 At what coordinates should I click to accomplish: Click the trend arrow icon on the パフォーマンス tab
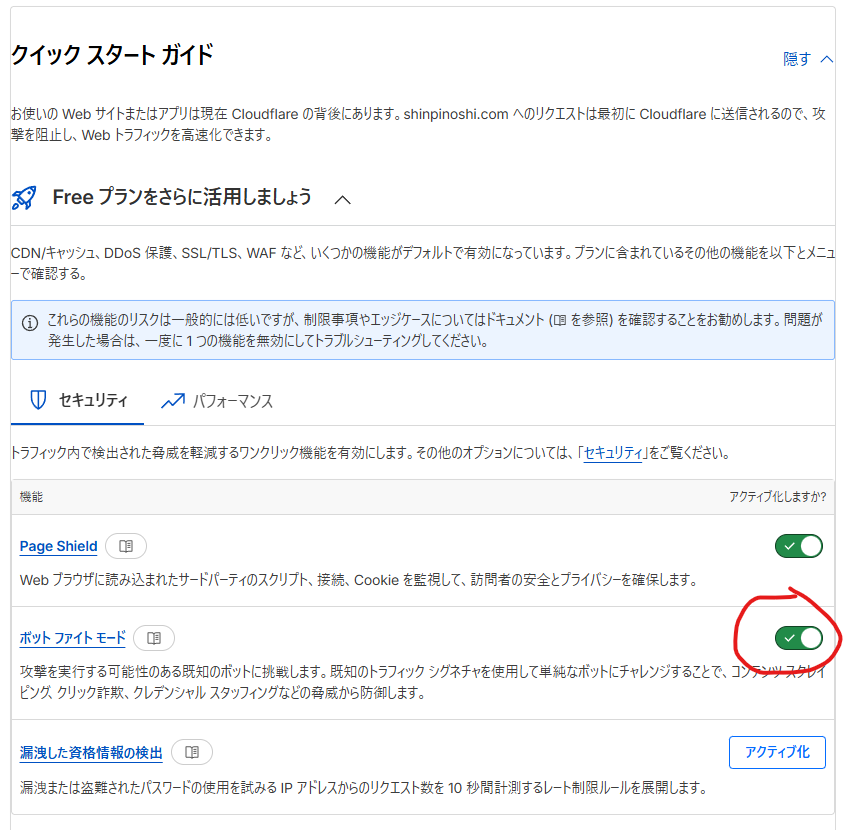173,401
